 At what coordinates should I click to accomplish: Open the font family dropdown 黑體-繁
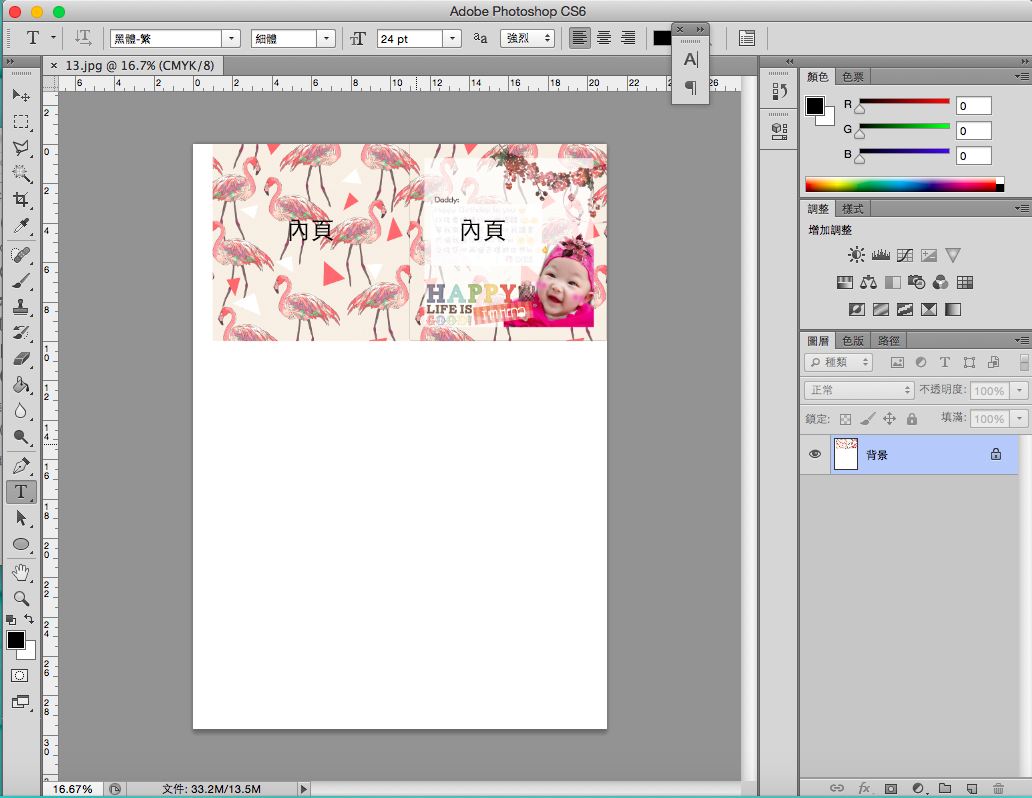[x=233, y=38]
